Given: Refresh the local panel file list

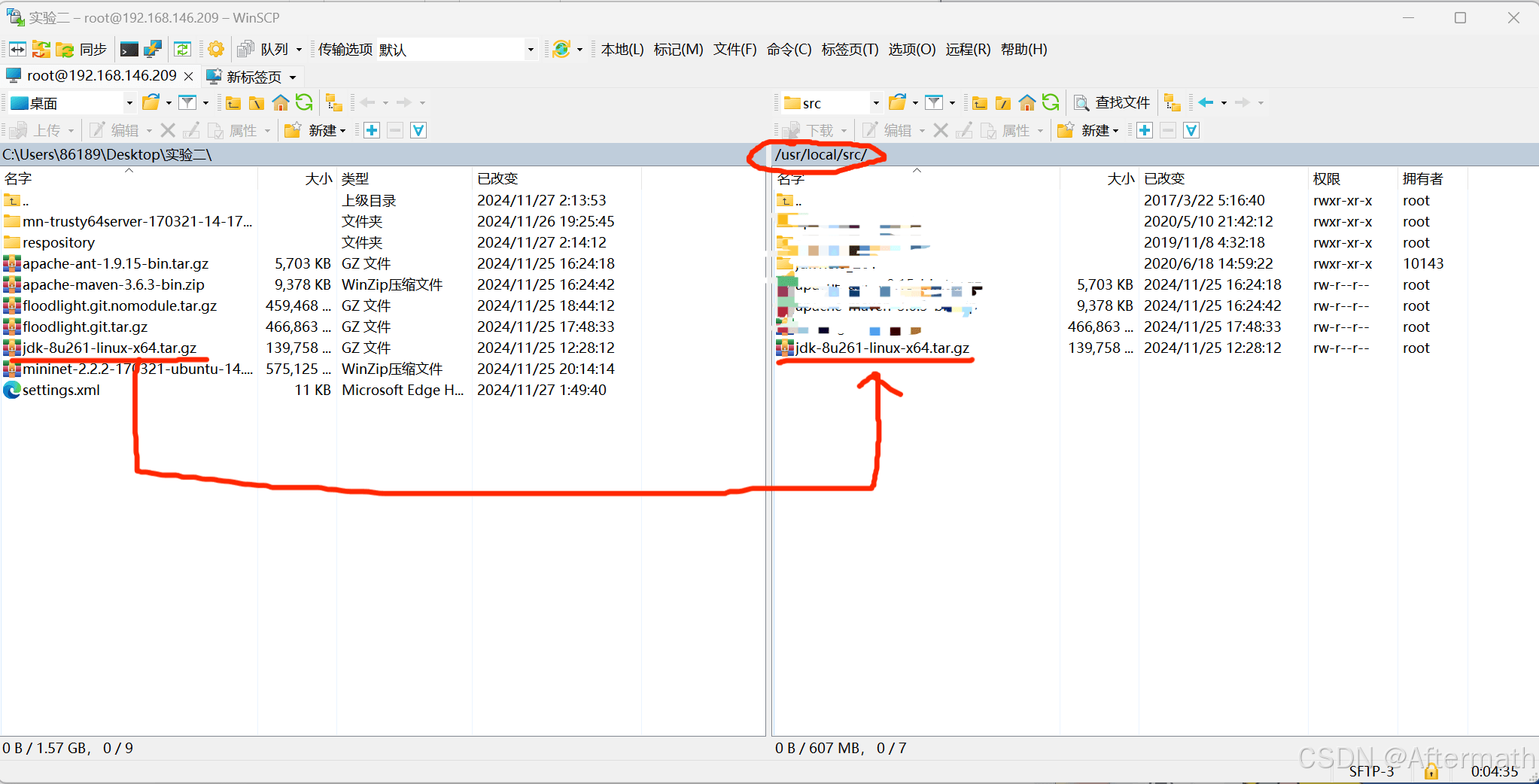Looking at the screenshot, I should (304, 102).
